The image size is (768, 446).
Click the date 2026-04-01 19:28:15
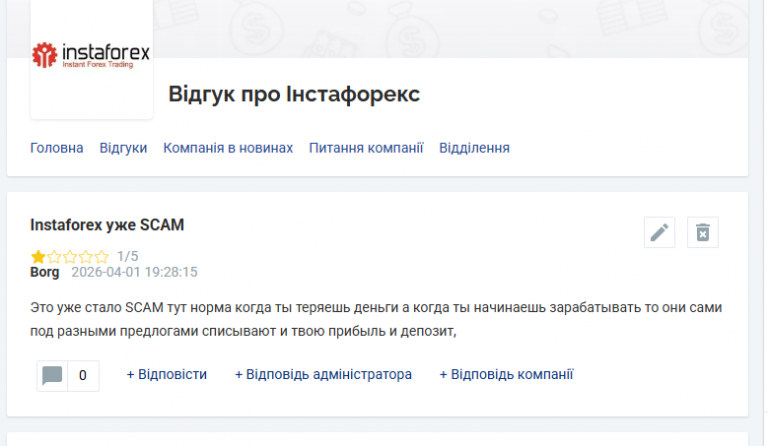point(134,272)
